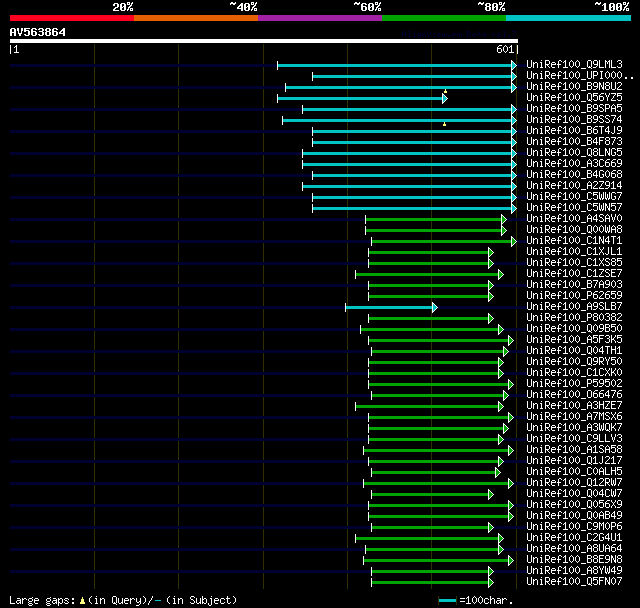Click the =100char. scale legend

(476, 600)
